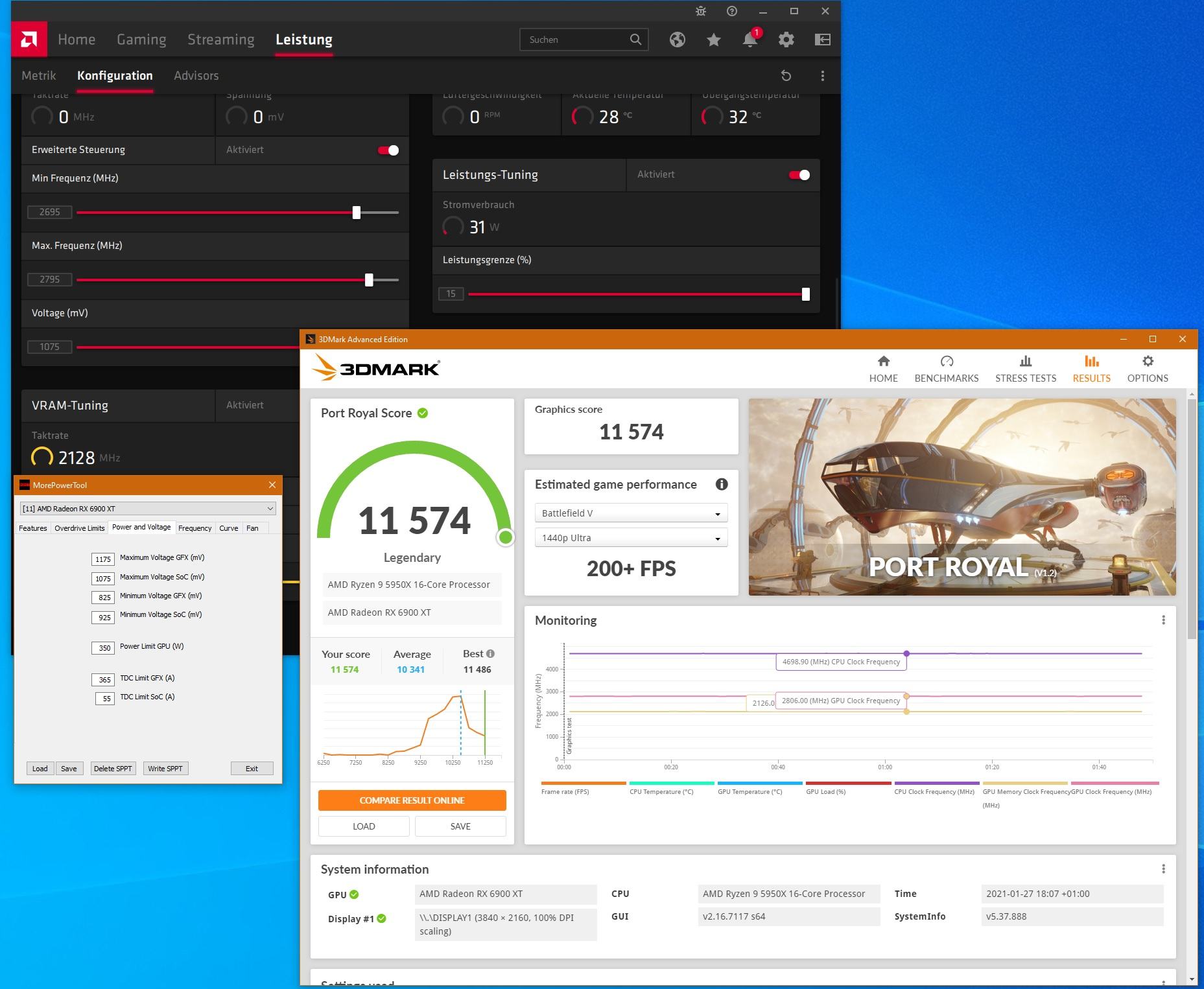This screenshot has width=1204, height=989.
Task: Click TDC Limit GFX (A) value field
Action: 104,679
